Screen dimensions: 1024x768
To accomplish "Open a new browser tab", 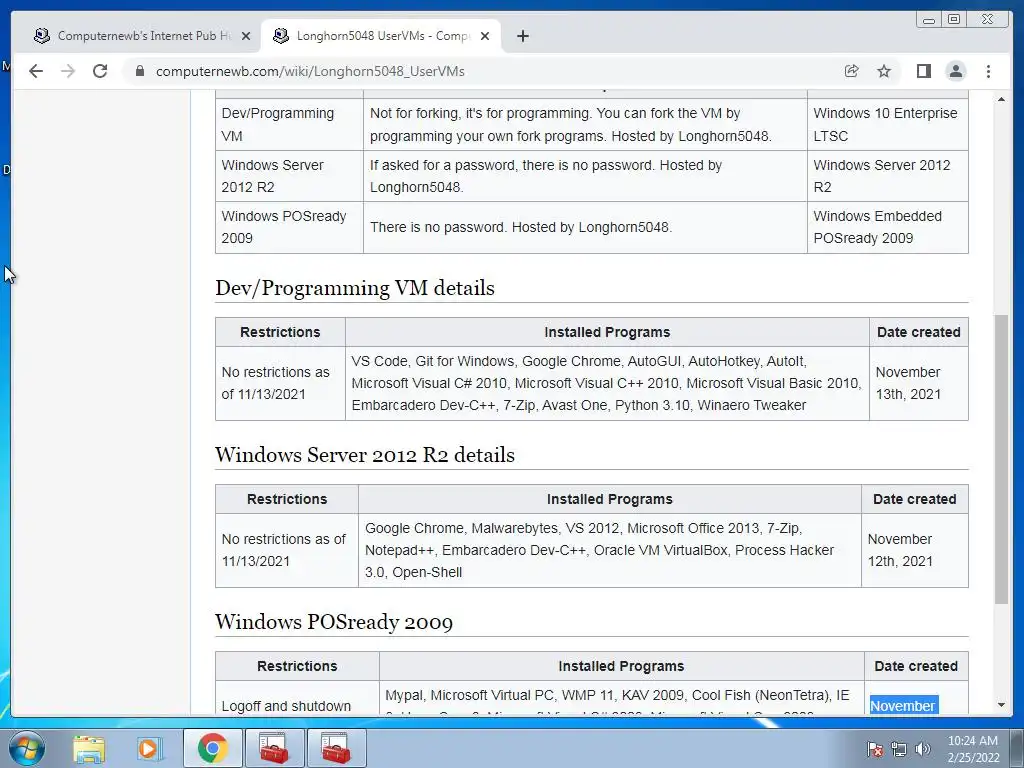I will point(522,36).
